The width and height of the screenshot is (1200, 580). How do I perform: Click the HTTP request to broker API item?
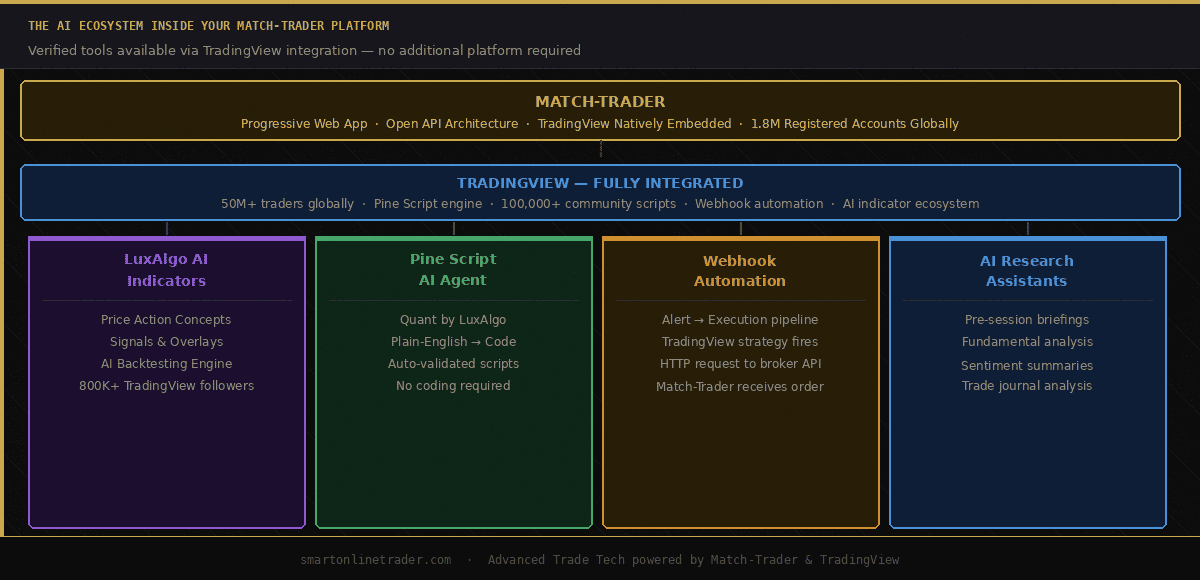(x=740, y=363)
